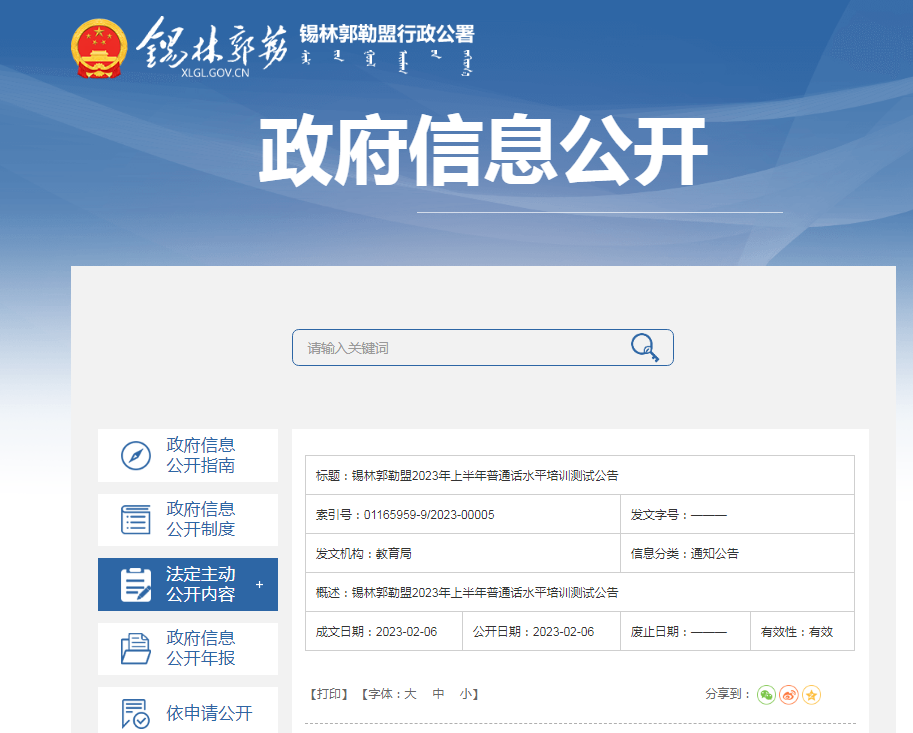
Task: Click the national emblem logo
Action: (99, 48)
